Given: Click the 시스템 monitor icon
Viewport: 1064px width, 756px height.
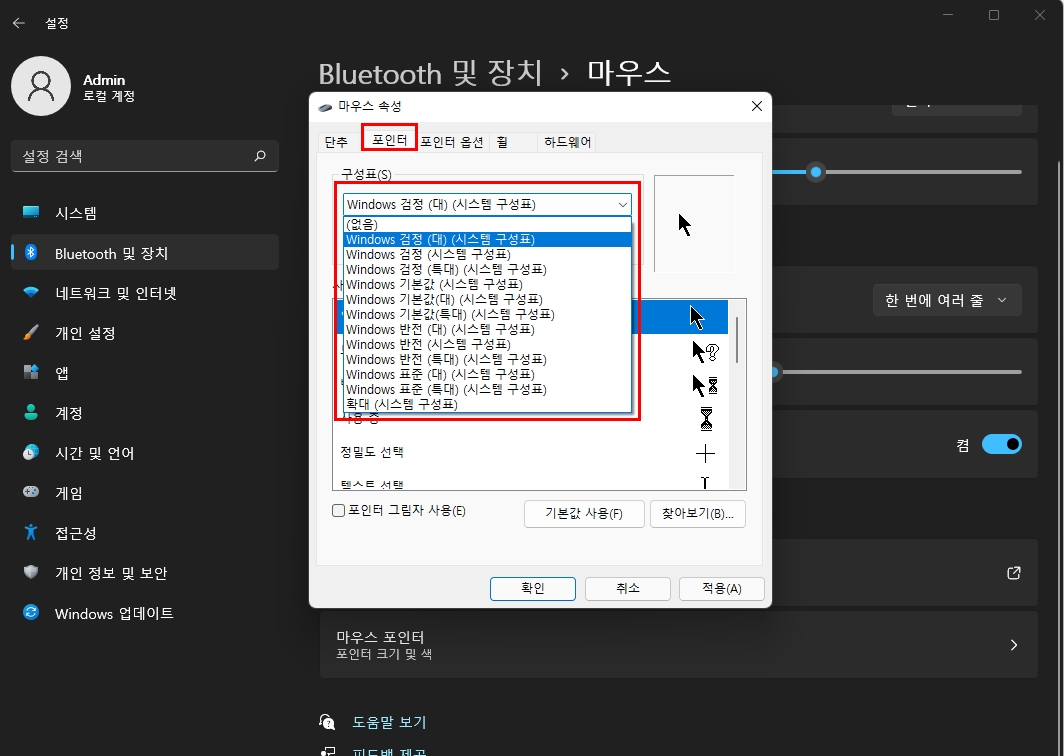Looking at the screenshot, I should [31, 212].
